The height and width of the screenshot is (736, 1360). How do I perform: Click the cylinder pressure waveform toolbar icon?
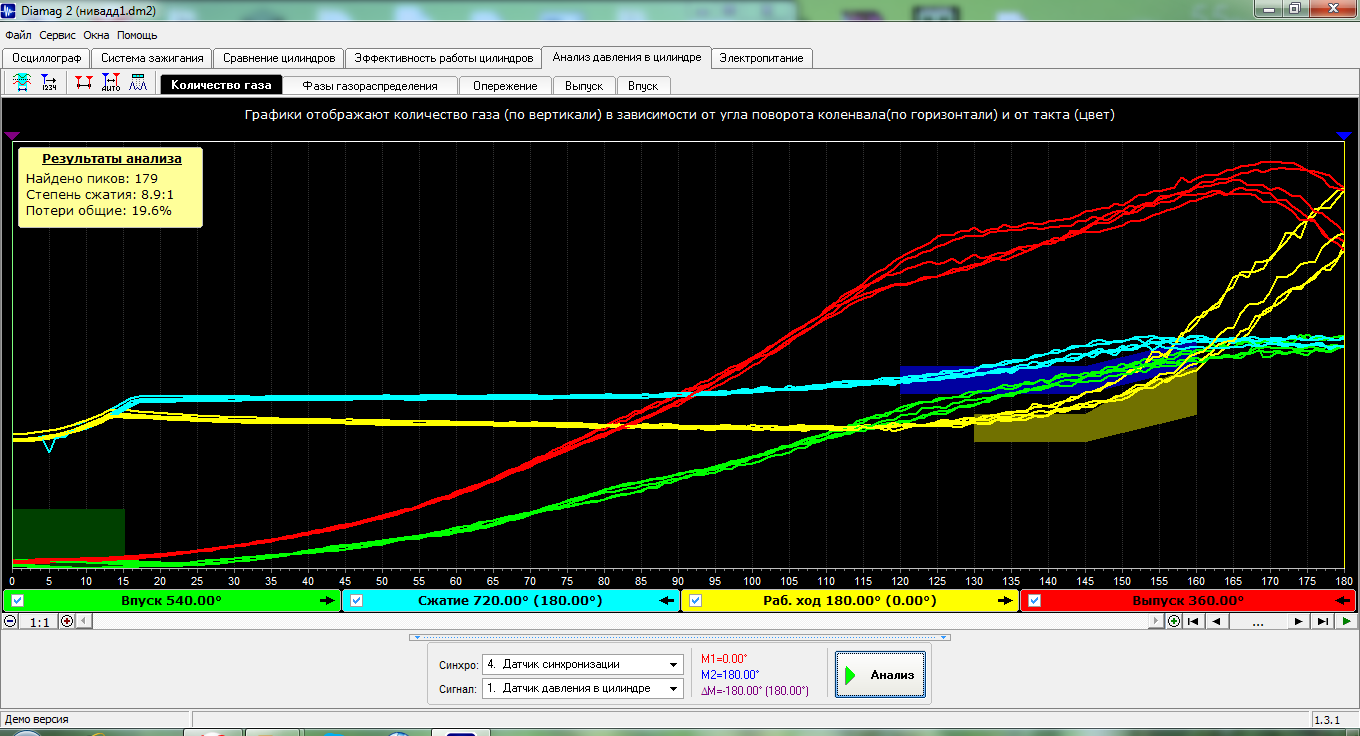21,83
